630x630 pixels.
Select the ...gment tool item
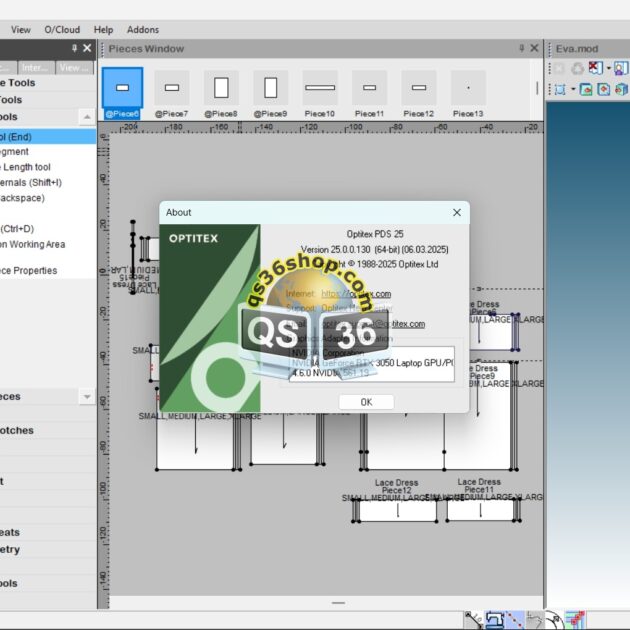pyautogui.click(x=48, y=152)
